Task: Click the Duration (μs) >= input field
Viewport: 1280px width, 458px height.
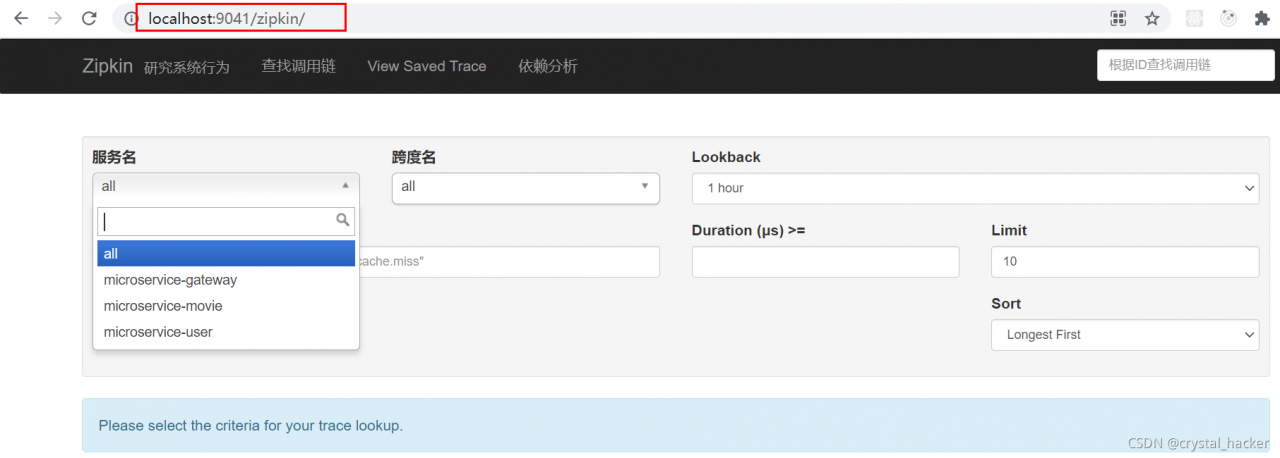Action: [825, 262]
